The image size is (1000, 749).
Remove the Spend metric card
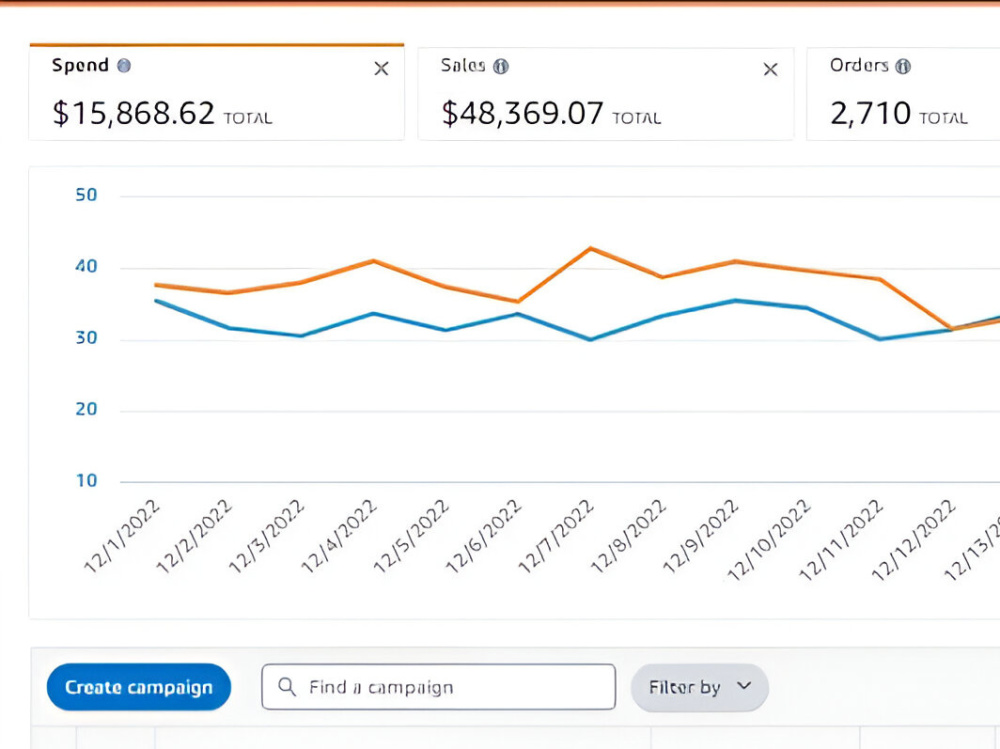381,68
